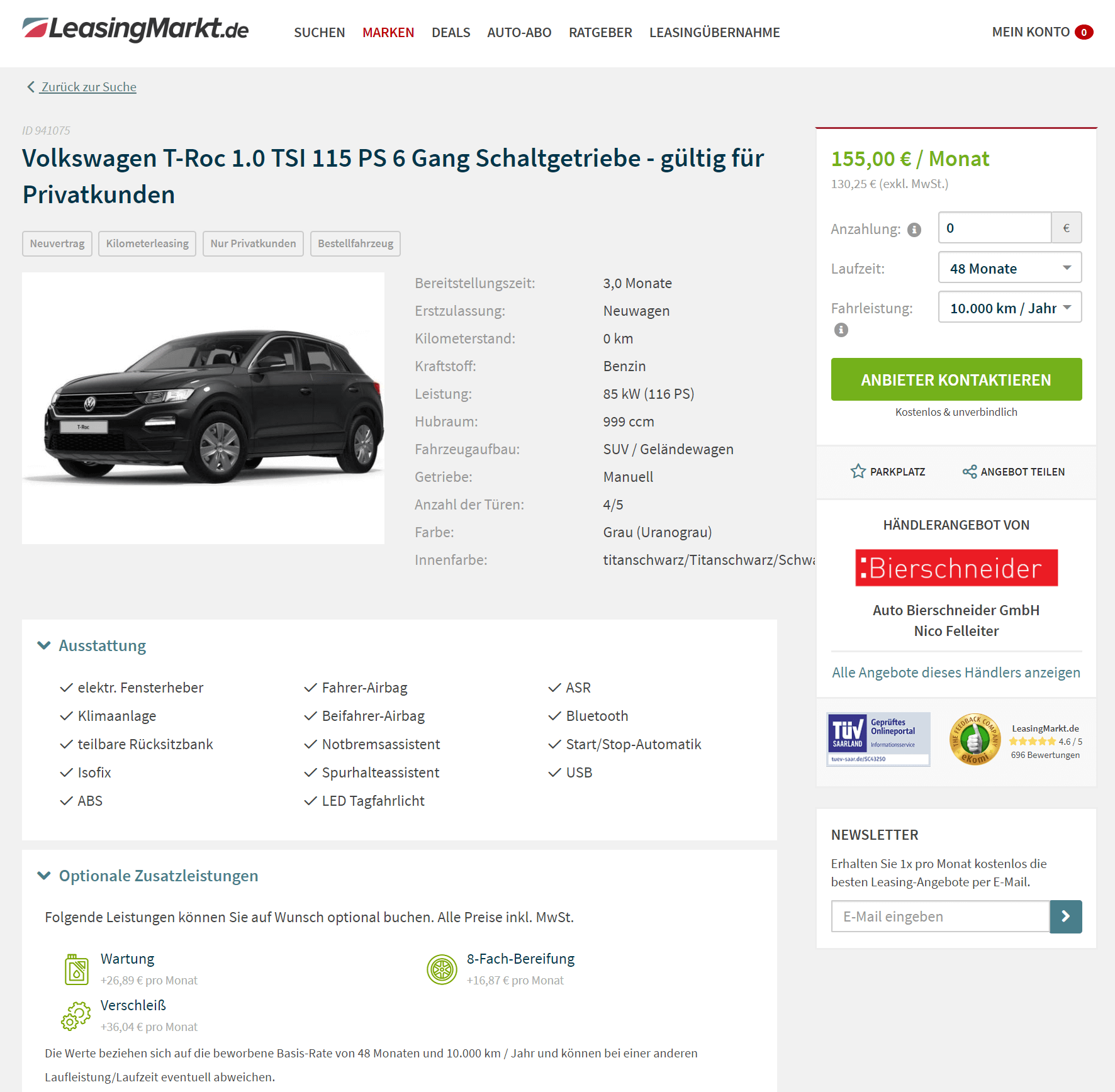Click the Anzahlung amount input field

click(x=995, y=228)
